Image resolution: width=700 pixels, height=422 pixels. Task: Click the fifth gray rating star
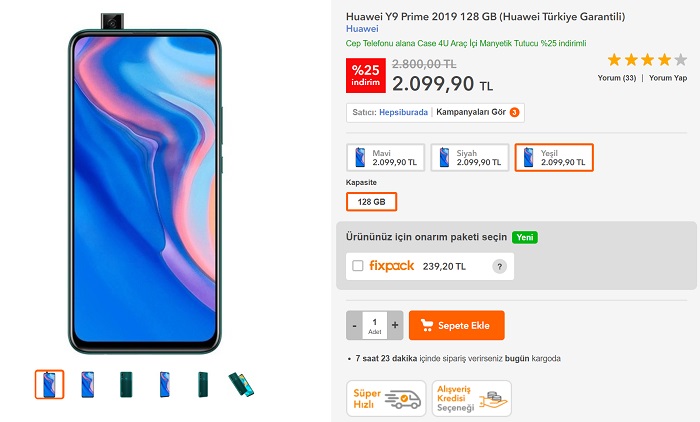[x=680, y=59]
